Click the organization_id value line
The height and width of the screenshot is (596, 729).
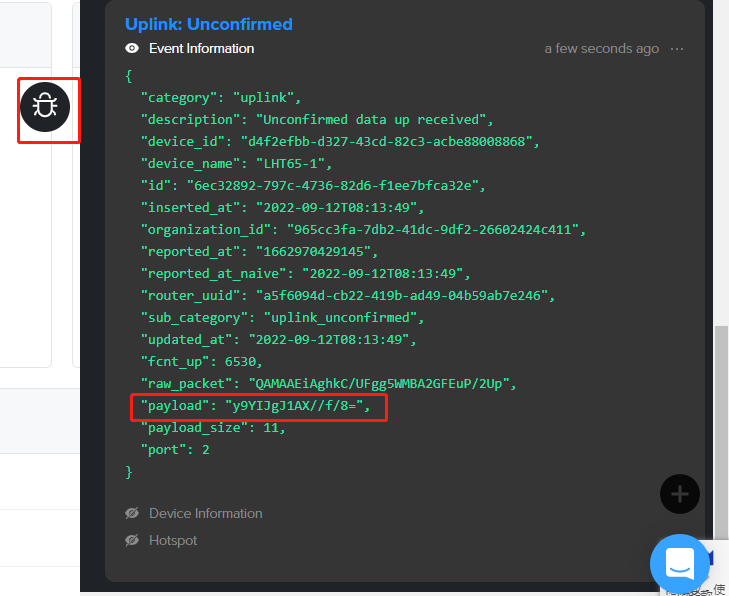pyautogui.click(x=364, y=230)
